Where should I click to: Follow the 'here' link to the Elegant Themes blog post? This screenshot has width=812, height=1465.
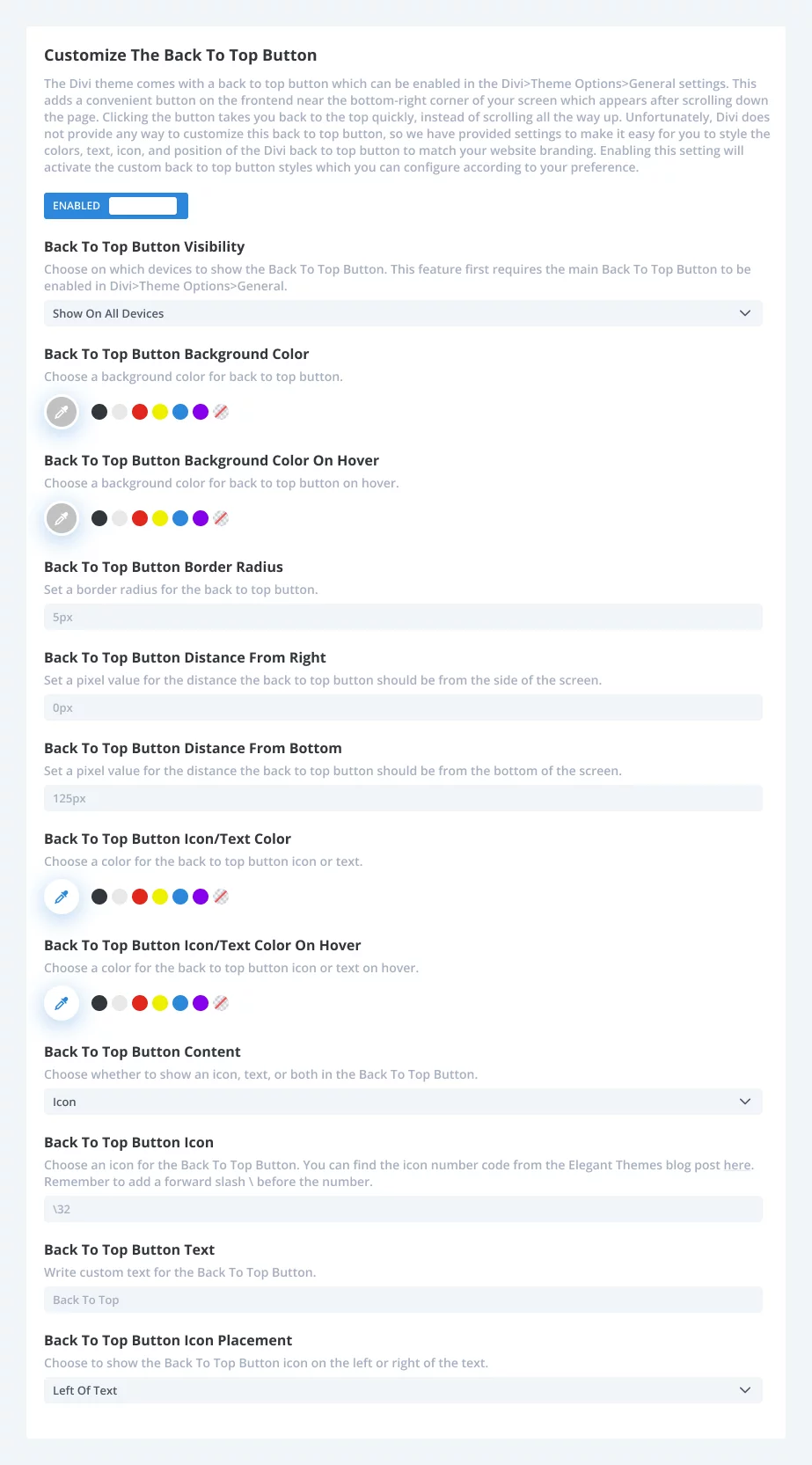tap(737, 1165)
